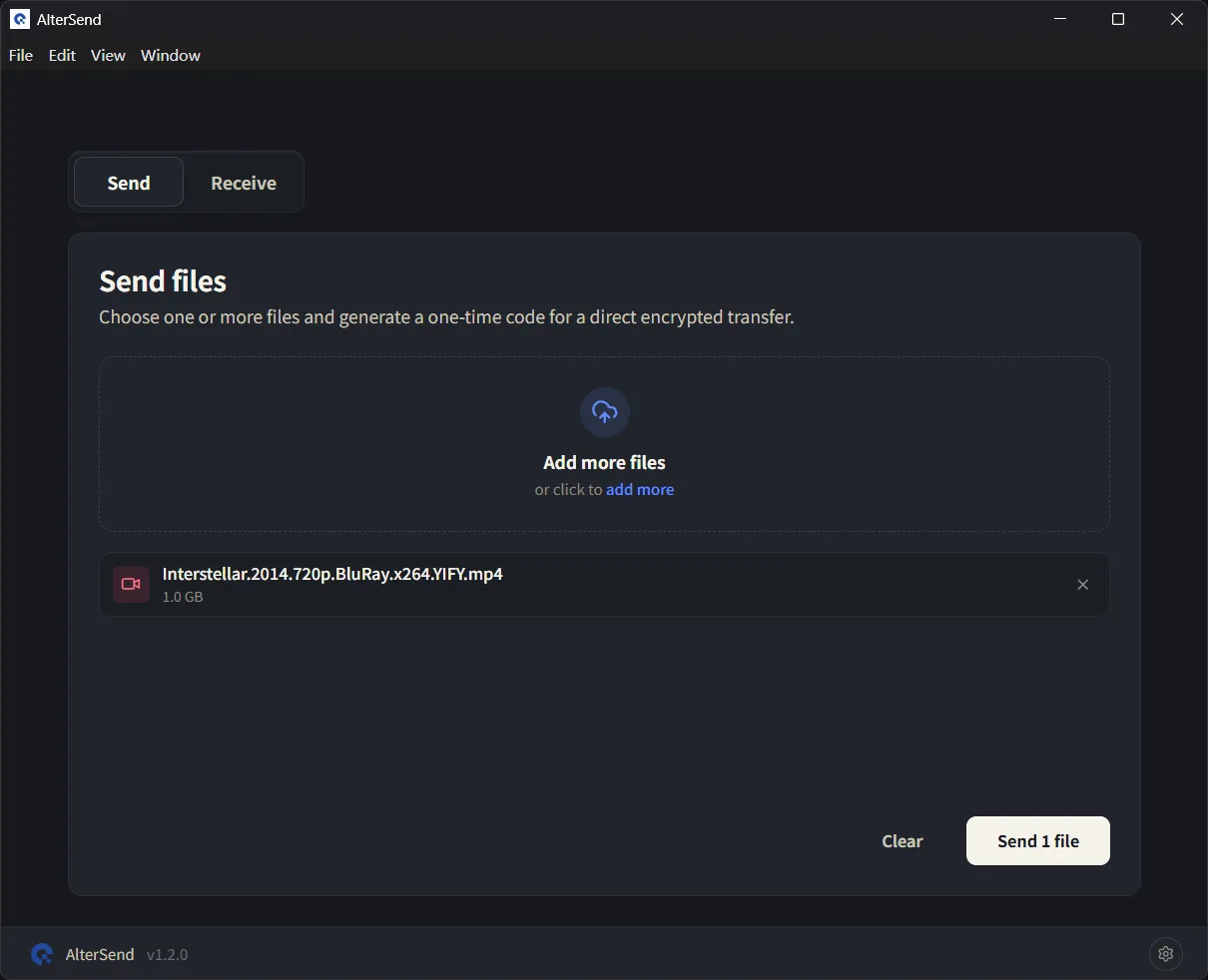Image resolution: width=1208 pixels, height=980 pixels.
Task: Click the AlterSend logo in the footer
Action: pyautogui.click(x=42, y=954)
